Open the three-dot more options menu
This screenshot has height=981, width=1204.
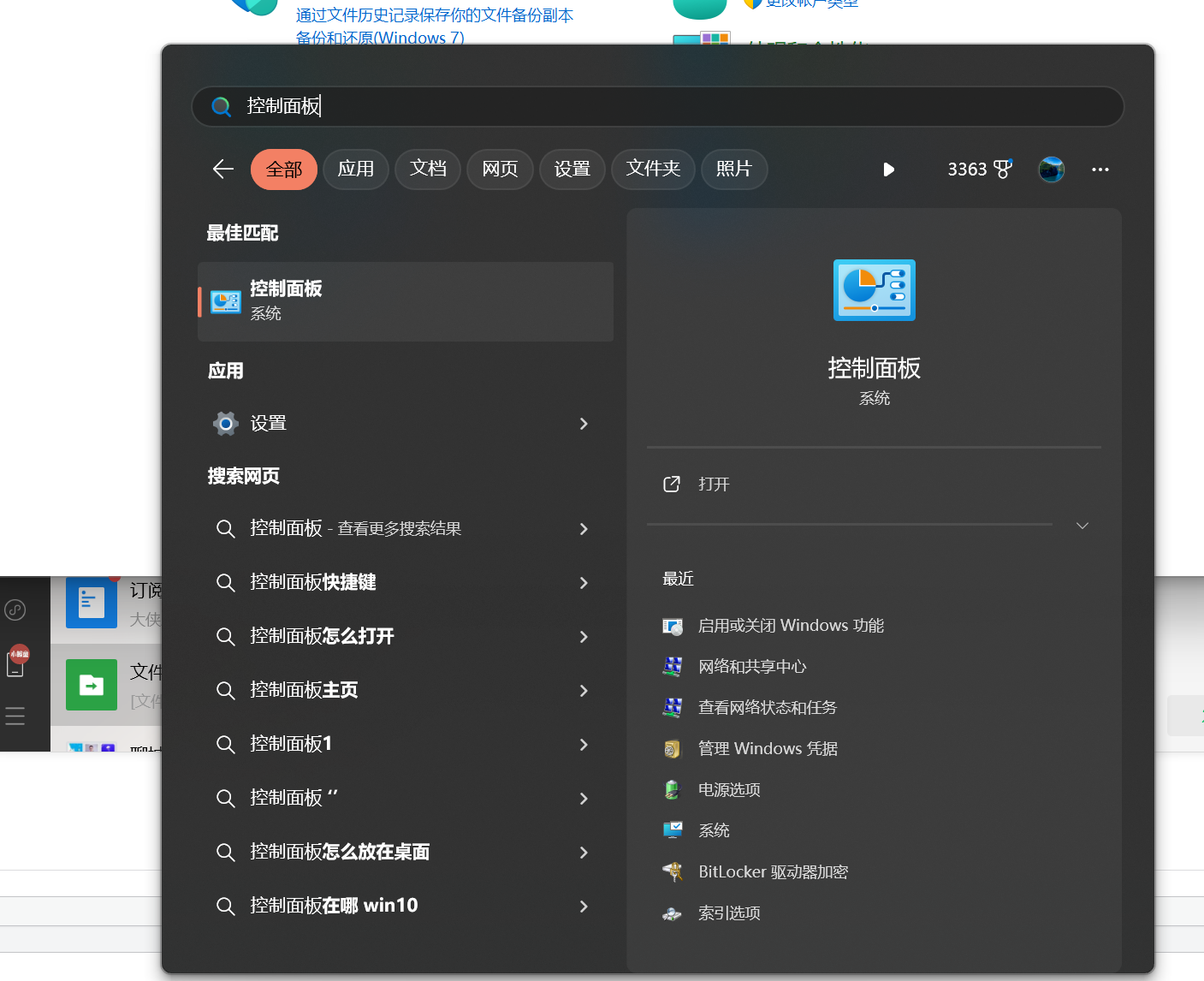(x=1100, y=169)
